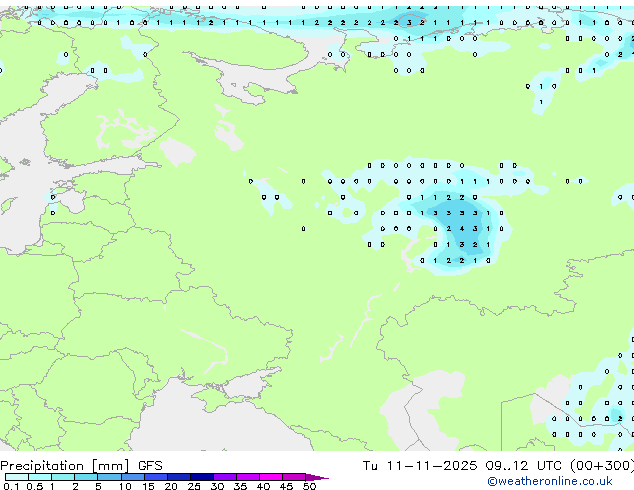Click the "10" legend scale label
This screenshot has width=634, height=490.
click(125, 486)
